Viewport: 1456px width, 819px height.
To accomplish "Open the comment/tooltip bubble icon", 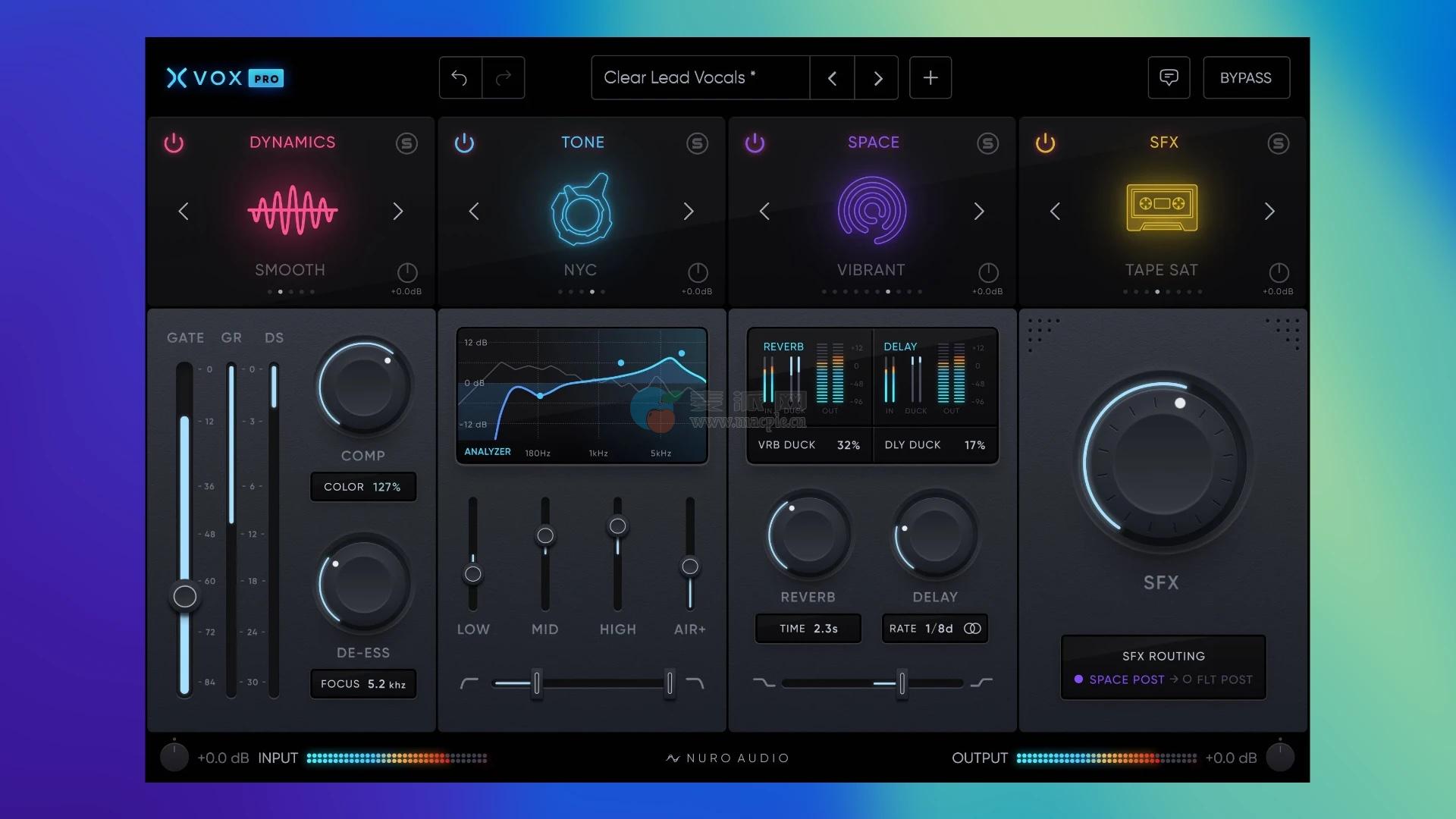I will [1169, 77].
